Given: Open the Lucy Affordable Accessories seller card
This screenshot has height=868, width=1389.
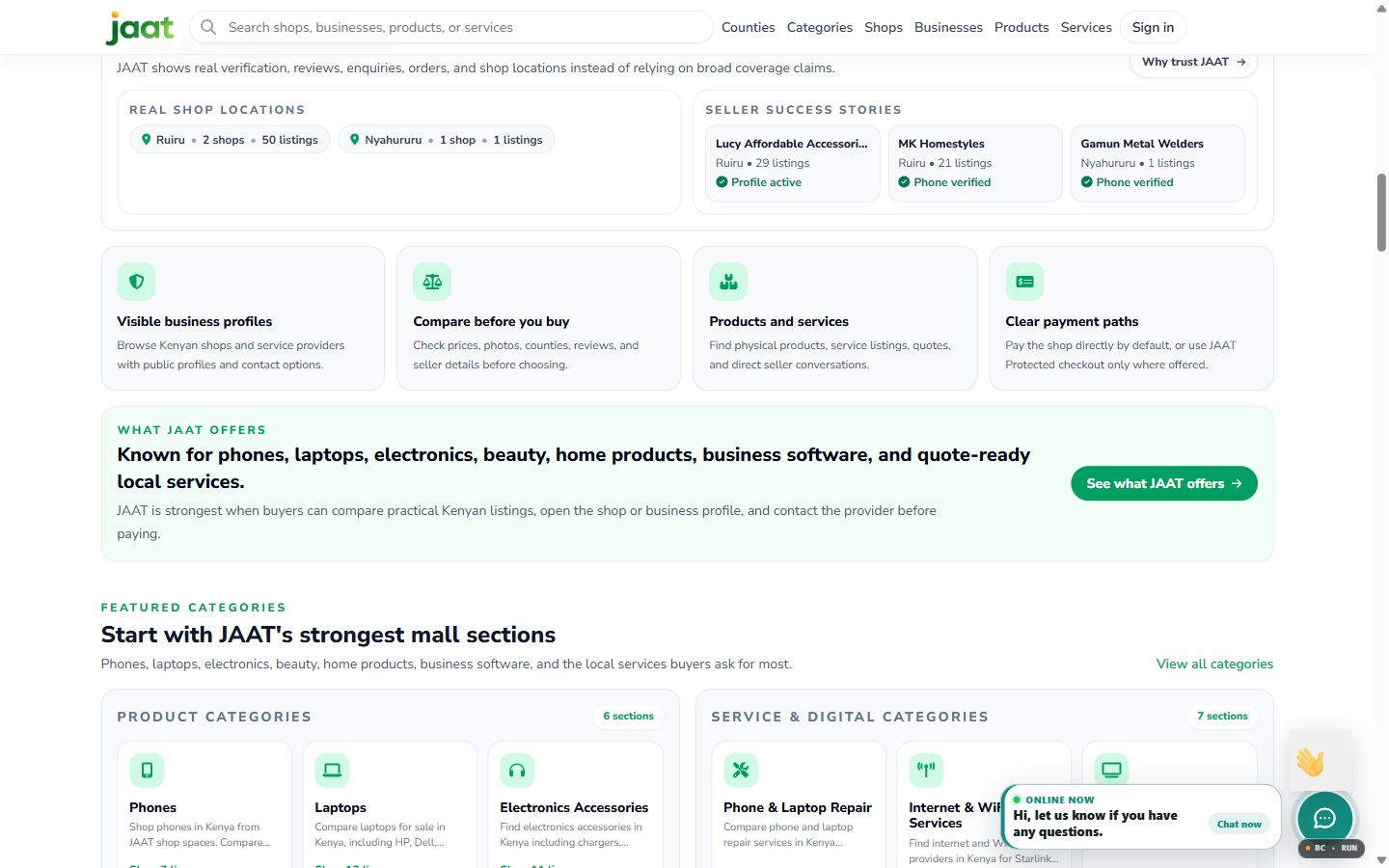Looking at the screenshot, I should point(792,163).
